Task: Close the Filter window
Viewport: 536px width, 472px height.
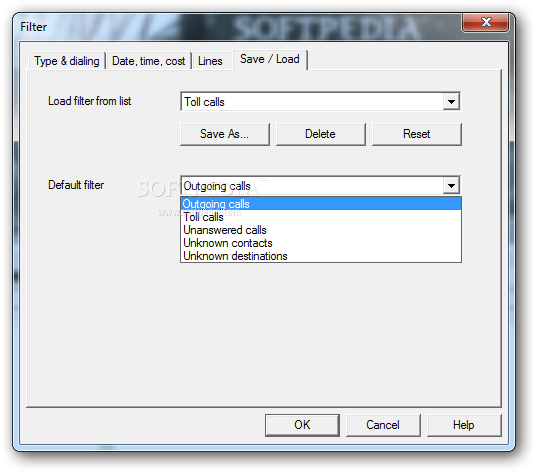Action: (x=485, y=23)
